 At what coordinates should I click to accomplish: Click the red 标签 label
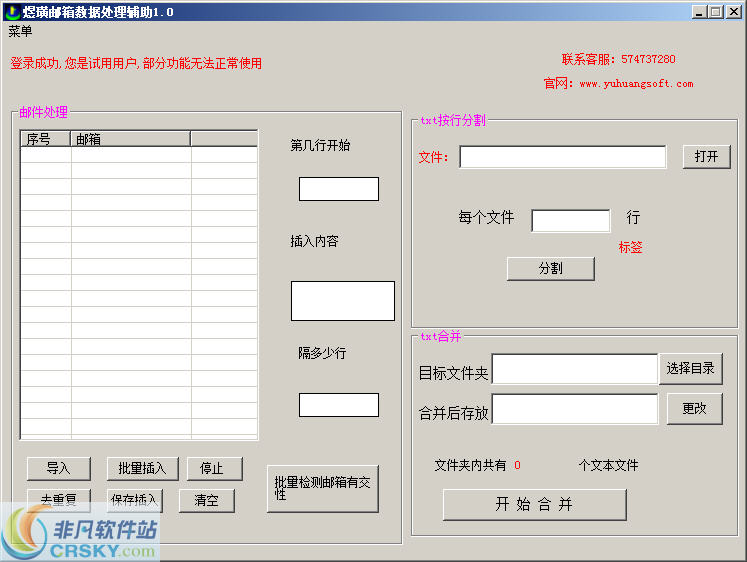[x=630, y=247]
